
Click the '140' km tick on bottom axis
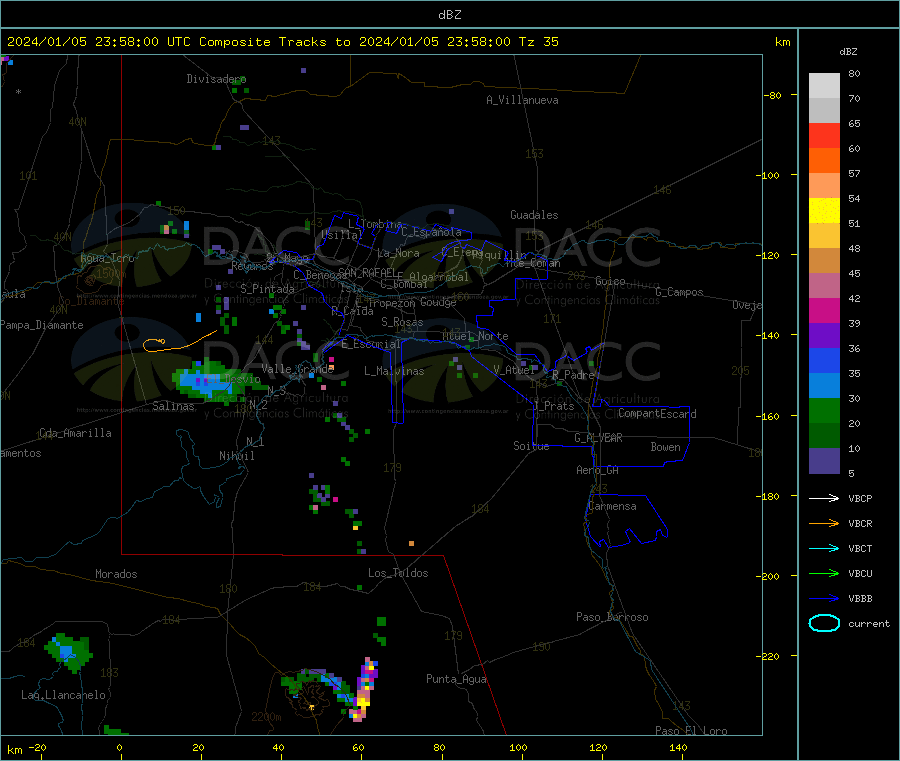[678, 747]
